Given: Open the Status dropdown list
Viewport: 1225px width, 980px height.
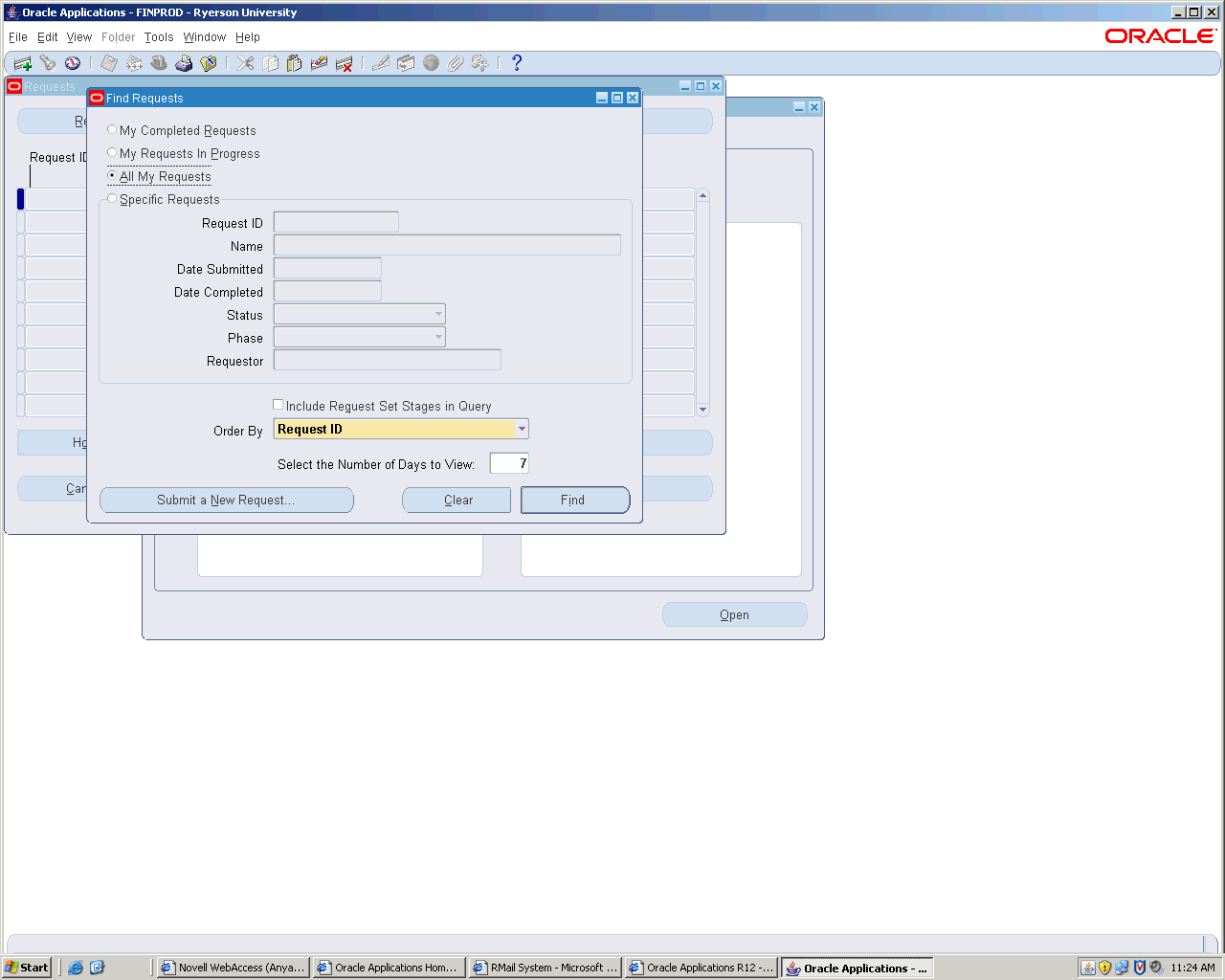Looking at the screenshot, I should [438, 314].
